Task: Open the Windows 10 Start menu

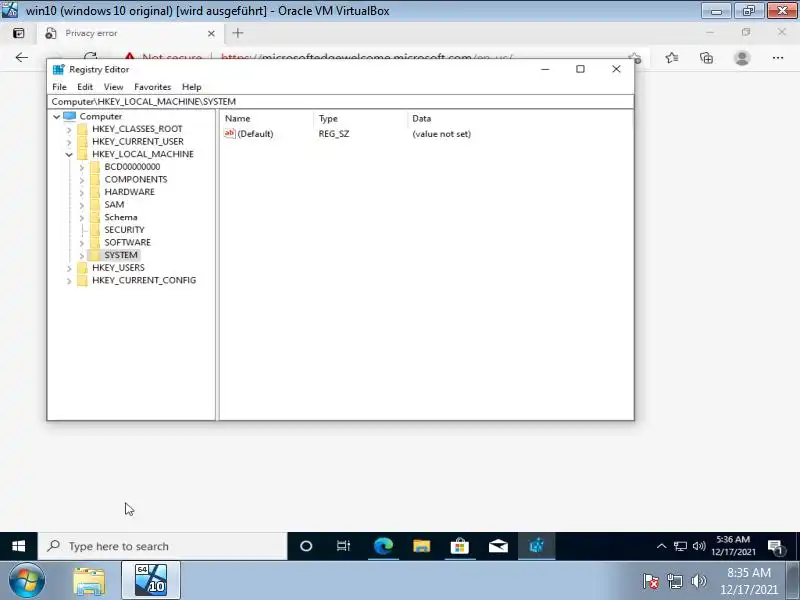Action: click(18, 546)
